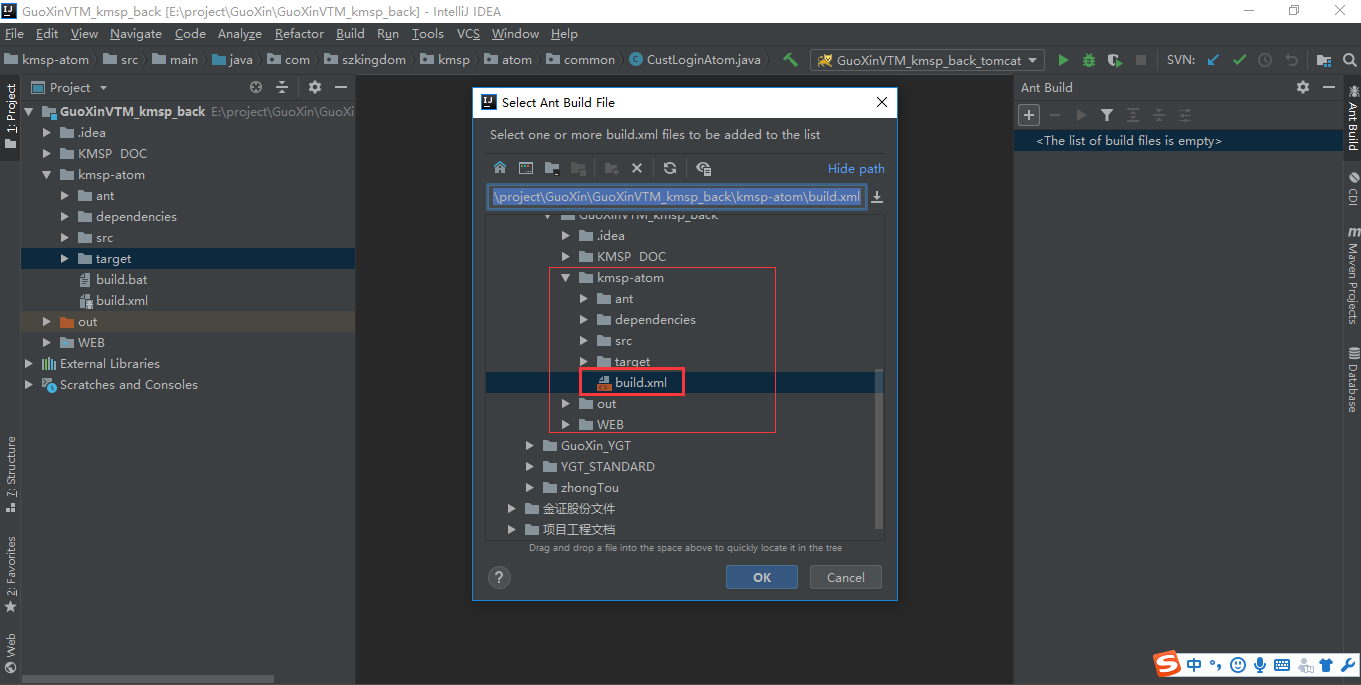Viewport: 1361px width, 685px height.
Task: Open the Favorites side tab
Action: click(11, 574)
